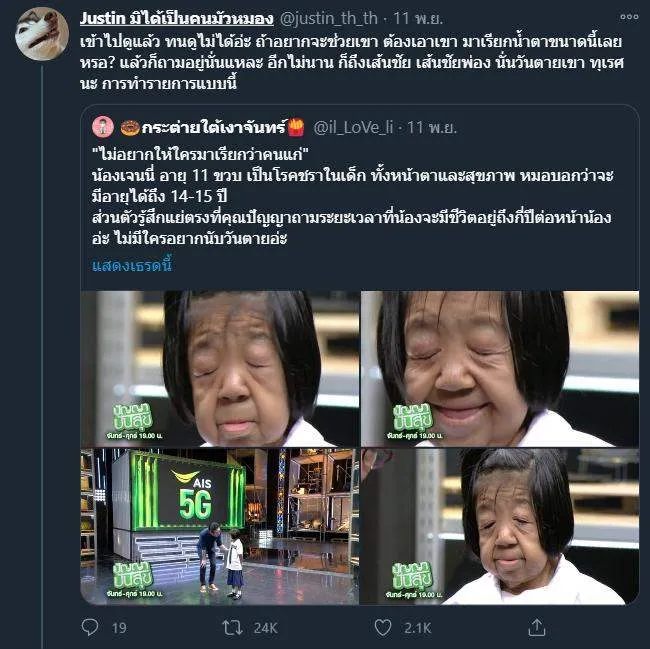Click the main tweet's 11 พ.ย. timestamp
650x649 pixels.
[418, 19]
